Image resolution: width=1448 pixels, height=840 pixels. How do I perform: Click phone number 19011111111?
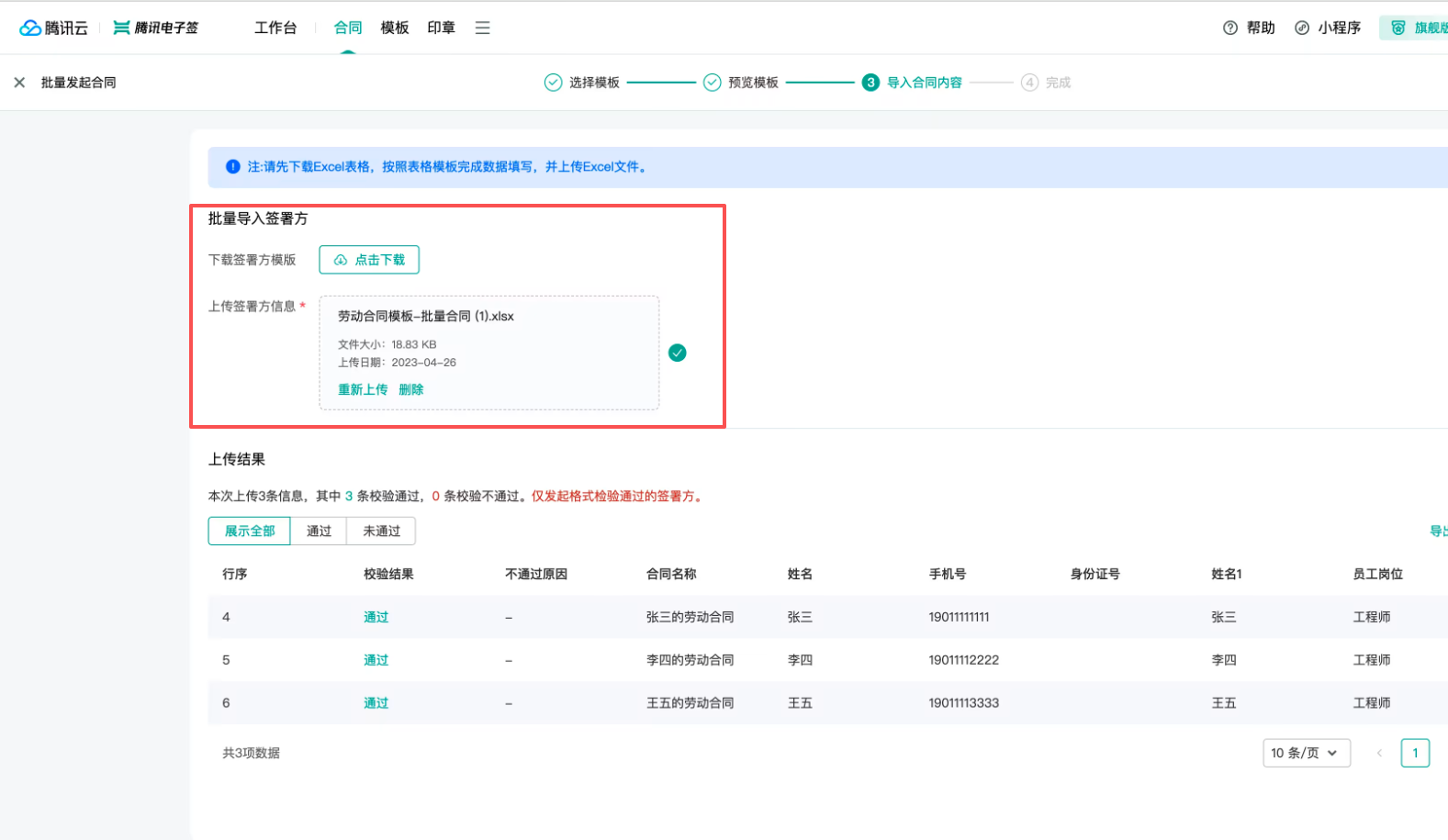959,617
